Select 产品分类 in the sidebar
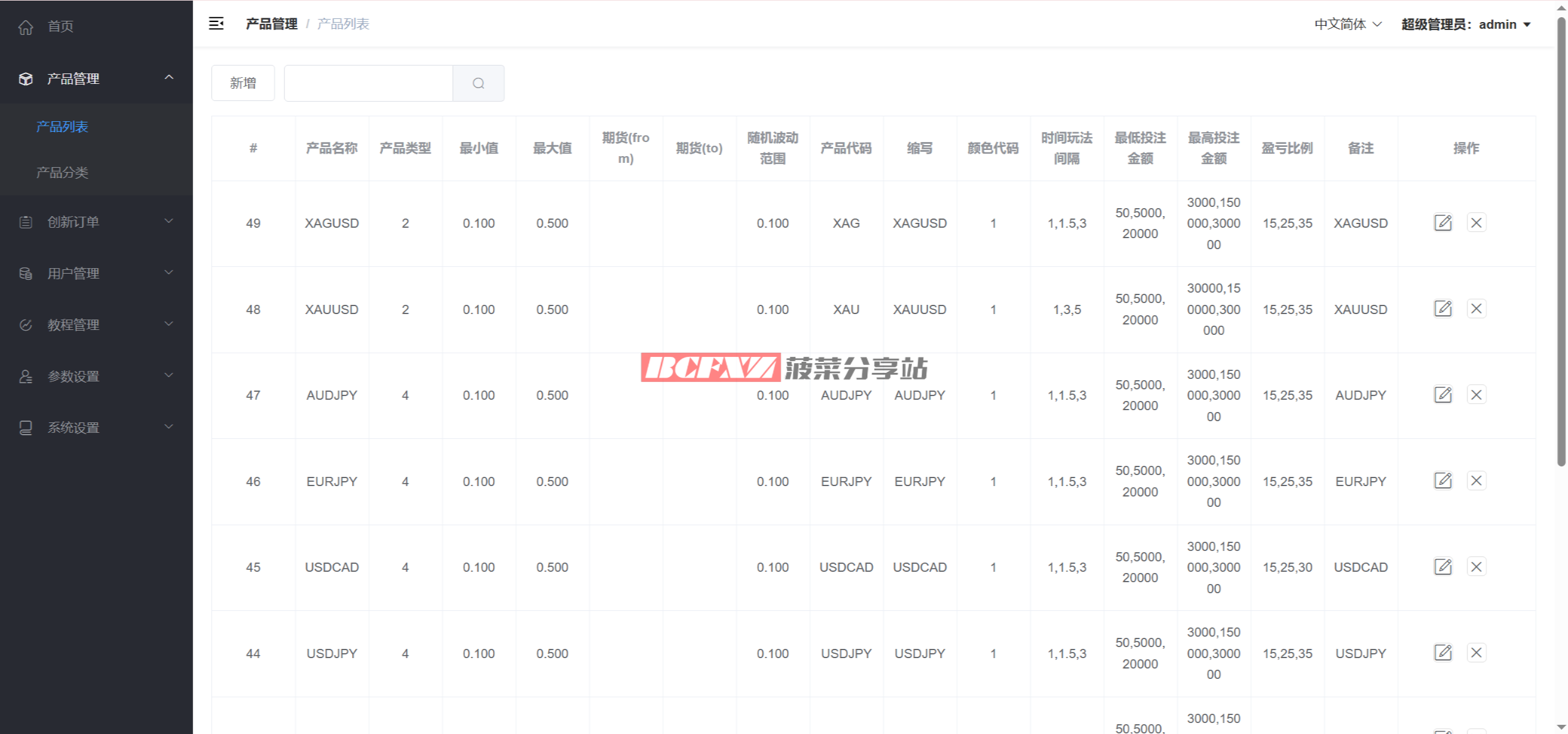 (62, 173)
